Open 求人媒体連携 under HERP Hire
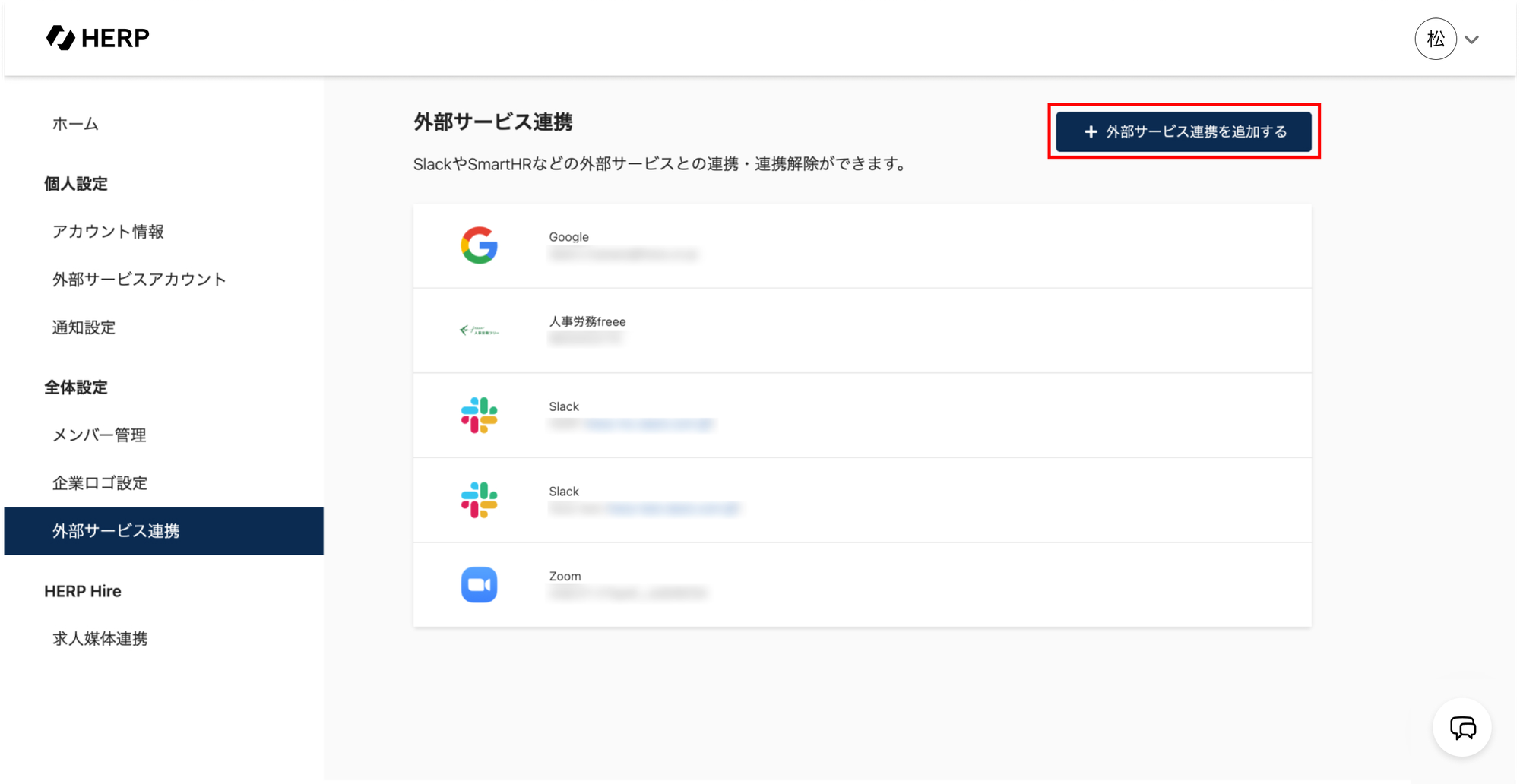This screenshot has width=1520, height=784. pyautogui.click(x=100, y=639)
